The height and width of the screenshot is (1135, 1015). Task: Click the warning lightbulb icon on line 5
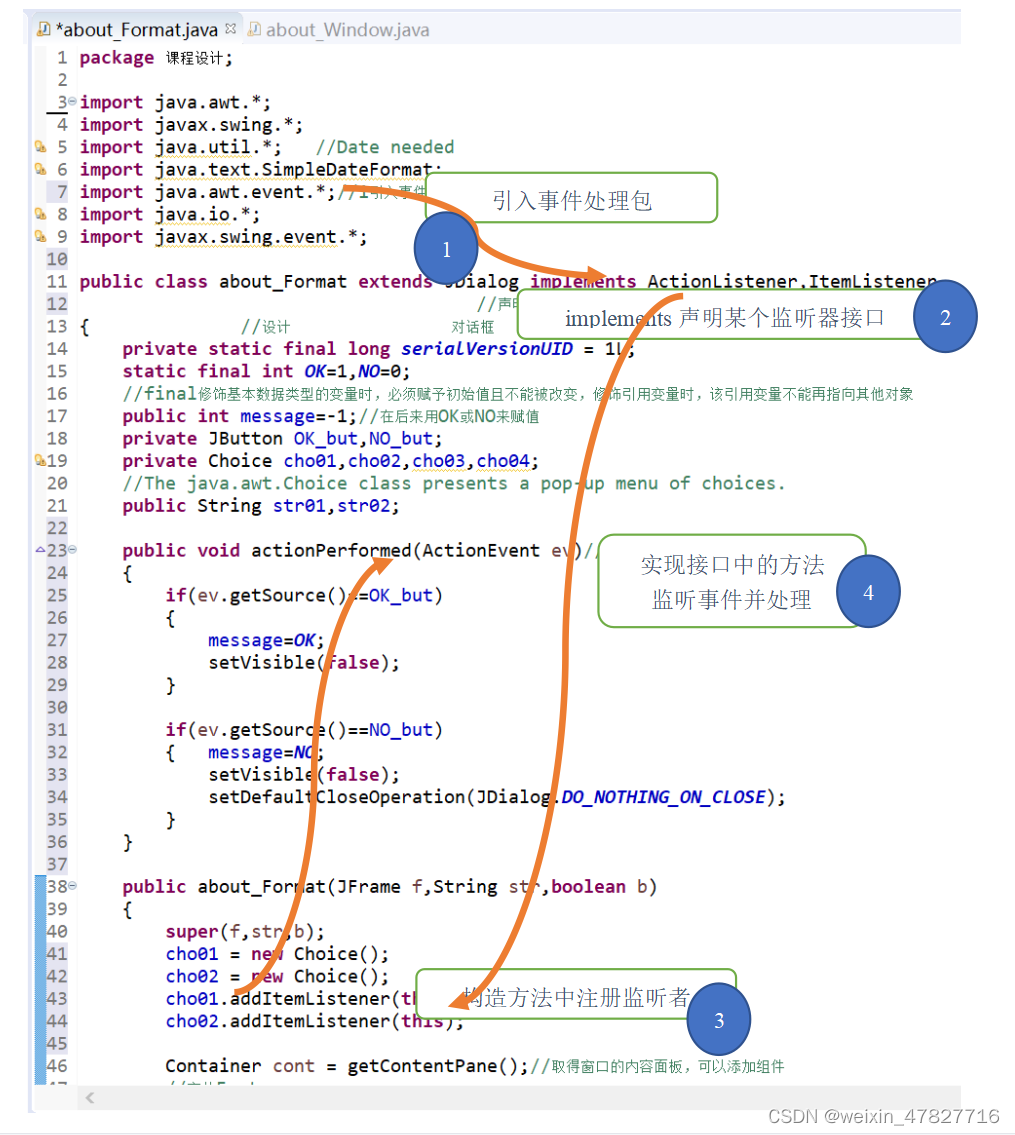coord(40,147)
